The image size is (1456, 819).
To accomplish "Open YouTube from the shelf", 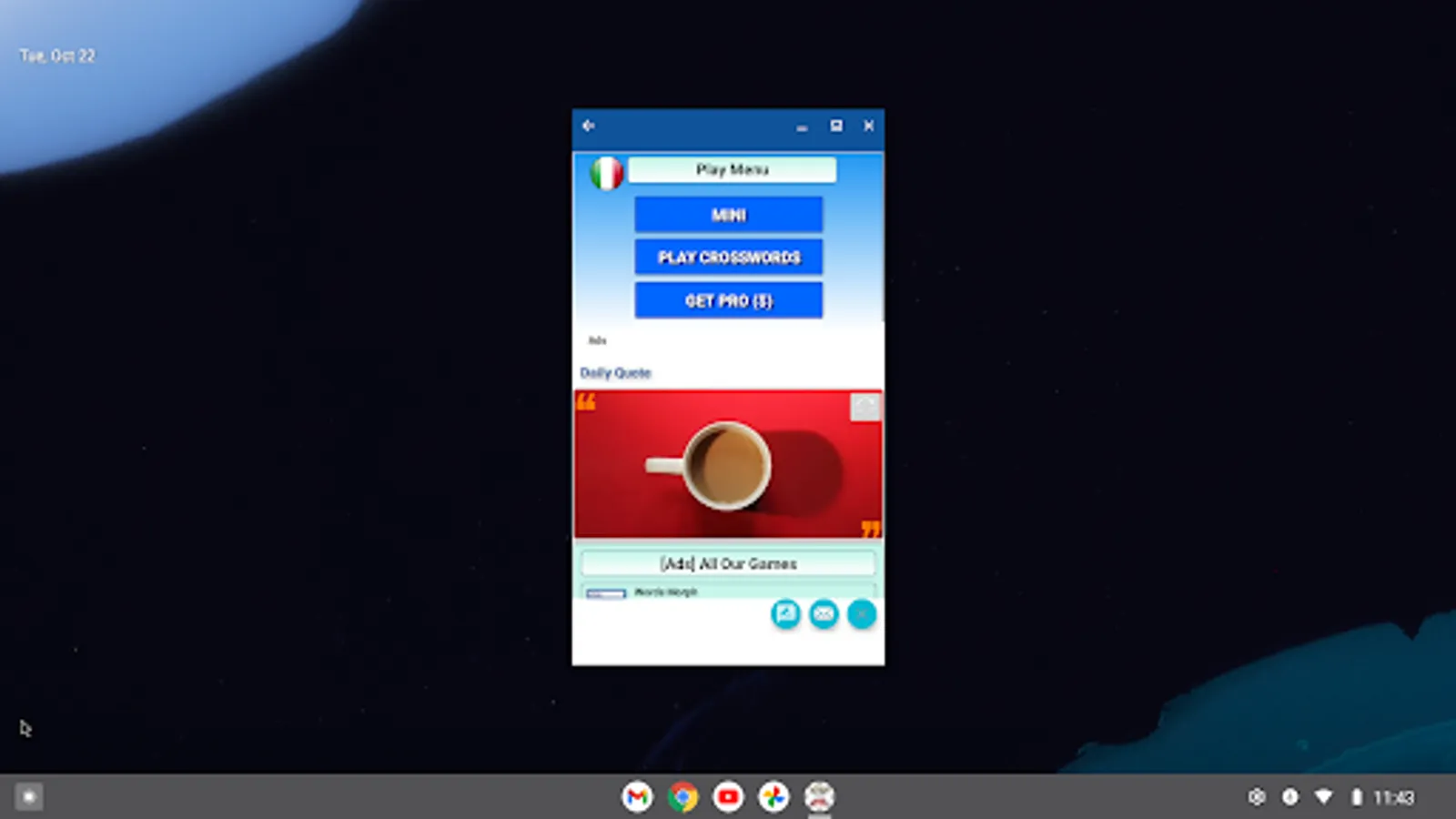I will tap(727, 796).
